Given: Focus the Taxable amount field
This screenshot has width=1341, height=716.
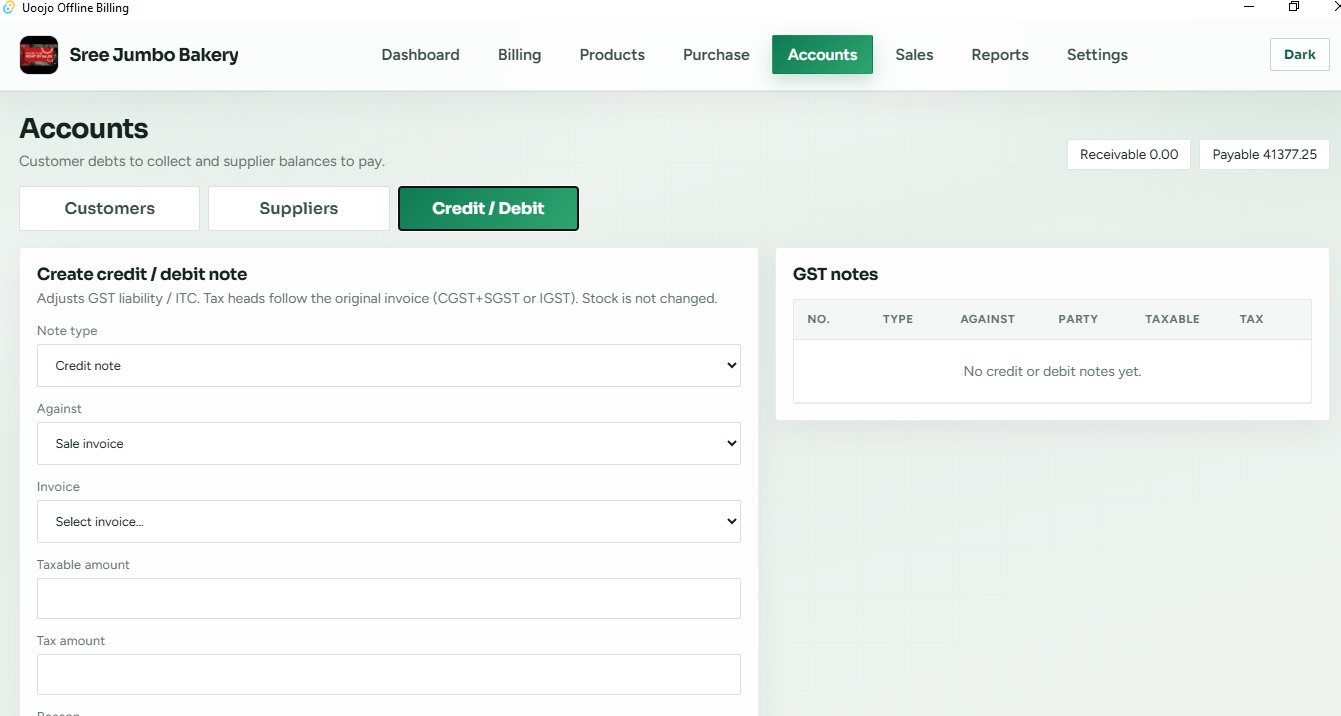Looking at the screenshot, I should coord(389,598).
